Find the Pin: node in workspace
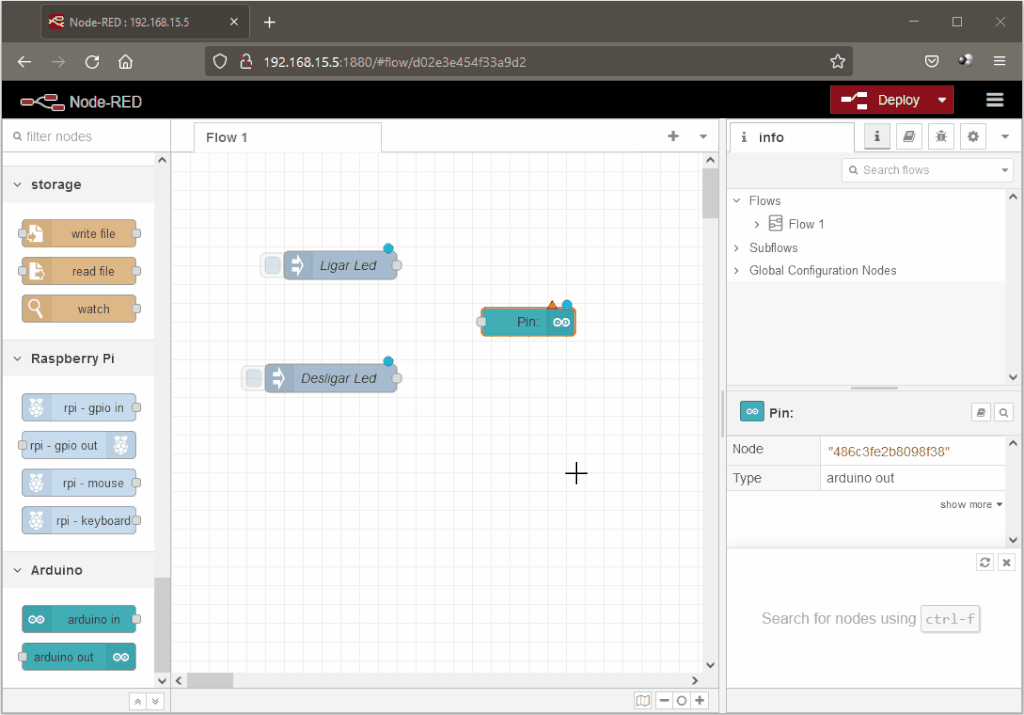This screenshot has height=715, width=1024. pyautogui.click(x=1003, y=412)
